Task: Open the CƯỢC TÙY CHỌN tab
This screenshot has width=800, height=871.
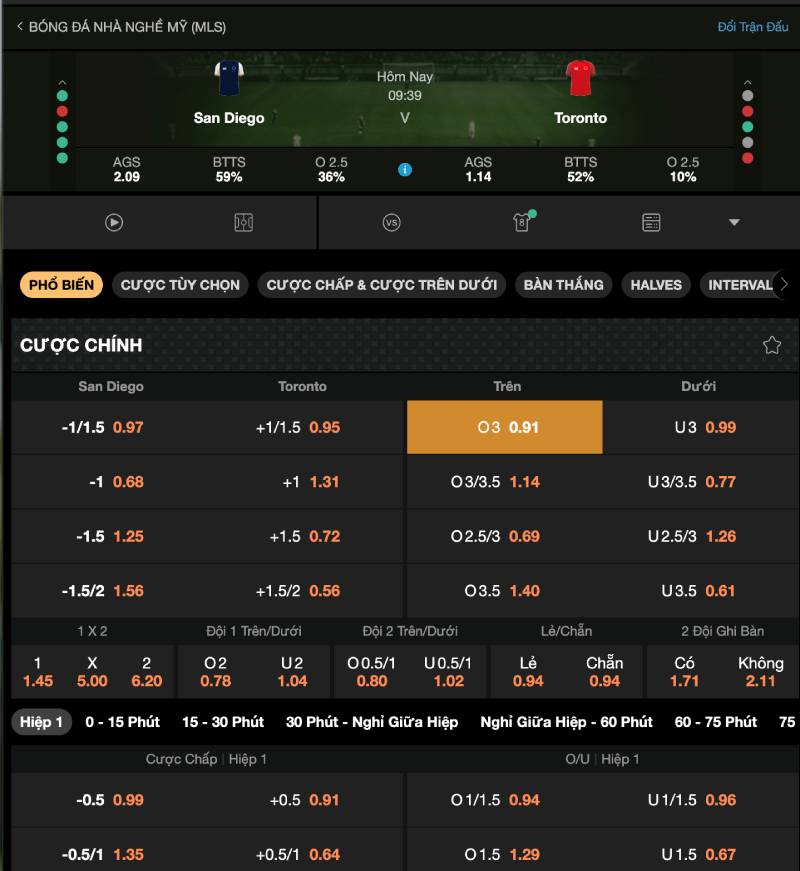Action: coord(179,285)
